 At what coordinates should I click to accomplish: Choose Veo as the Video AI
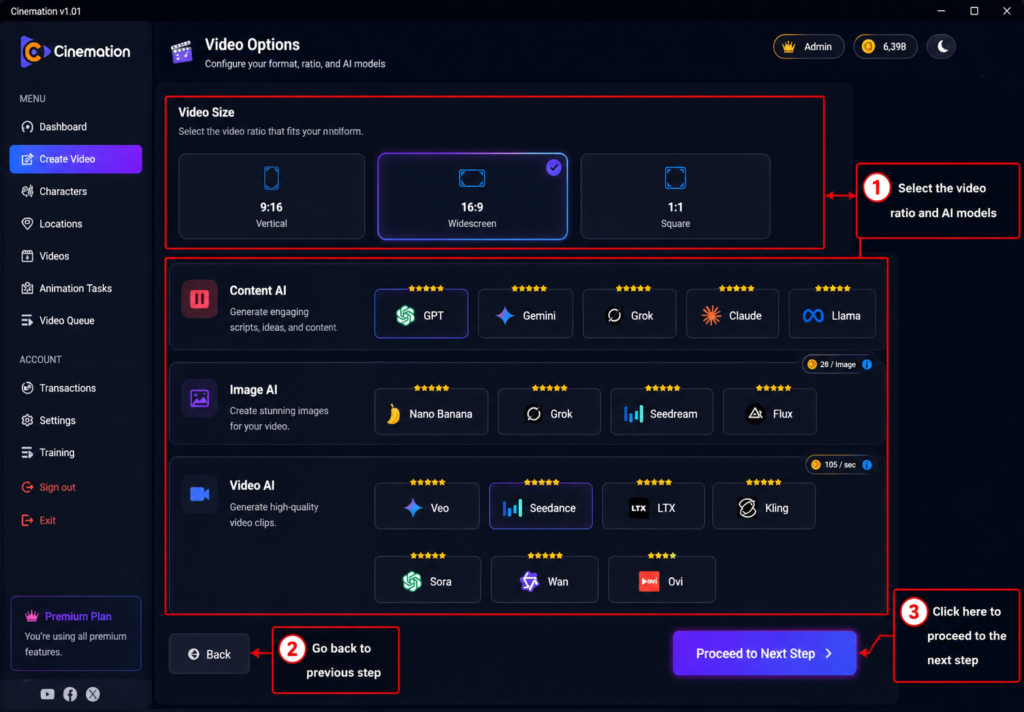pyautogui.click(x=426, y=506)
